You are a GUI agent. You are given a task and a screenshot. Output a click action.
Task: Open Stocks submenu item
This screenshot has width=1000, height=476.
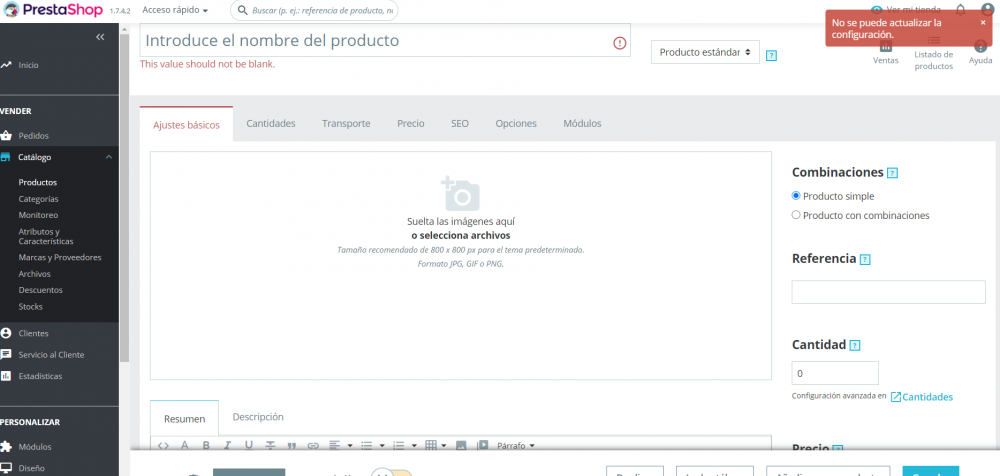31,306
